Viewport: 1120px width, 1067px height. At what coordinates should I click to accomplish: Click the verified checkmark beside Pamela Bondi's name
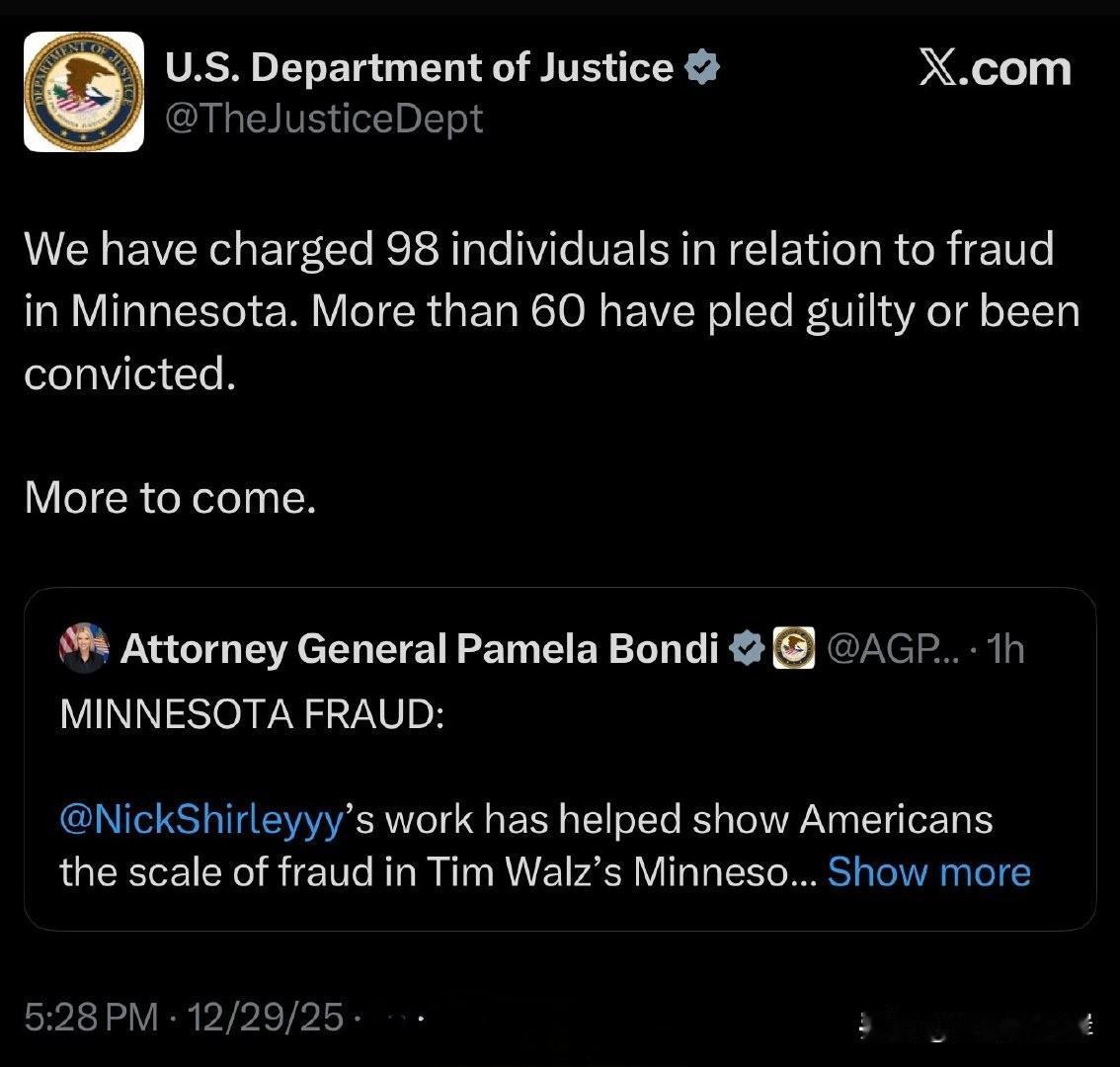coord(746,649)
